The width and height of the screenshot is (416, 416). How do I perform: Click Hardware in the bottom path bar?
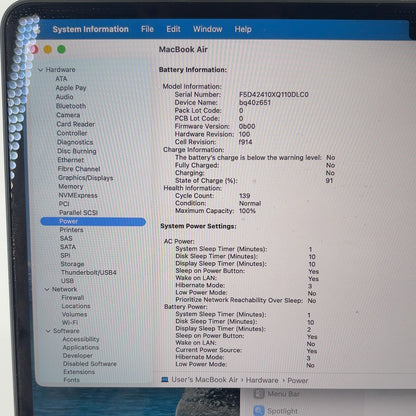[262, 380]
